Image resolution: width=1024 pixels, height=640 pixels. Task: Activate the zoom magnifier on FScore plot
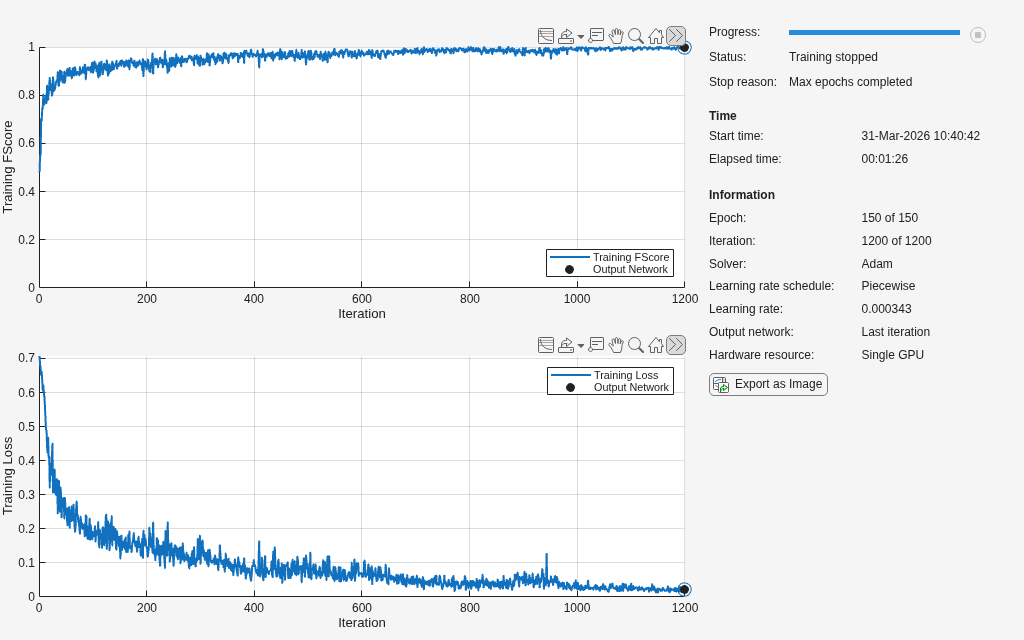635,36
